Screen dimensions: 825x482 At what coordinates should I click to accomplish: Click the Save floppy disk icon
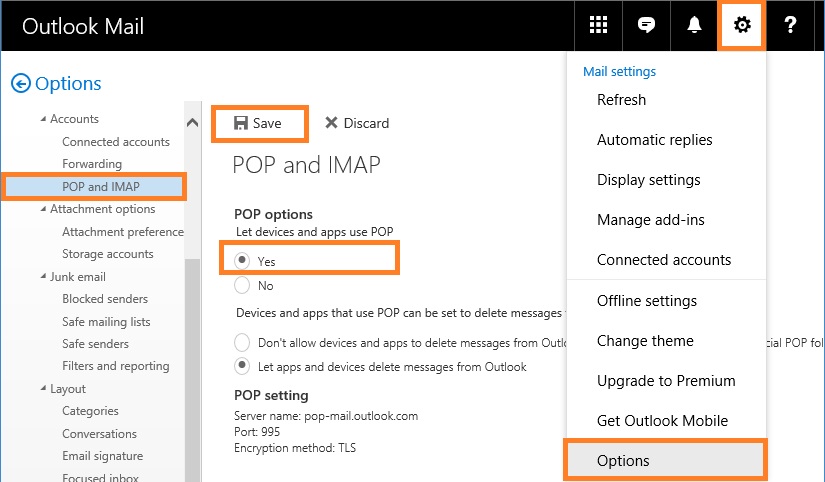coord(240,123)
